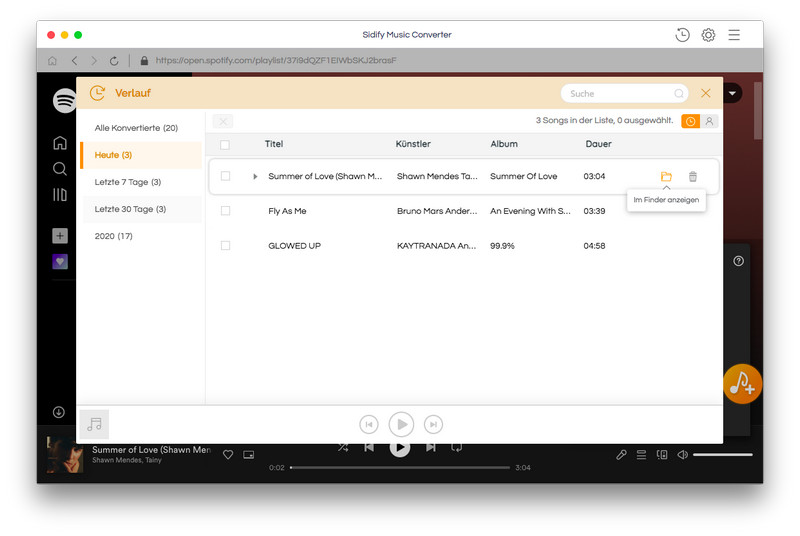Click the title GLOWED UP

[294, 246]
